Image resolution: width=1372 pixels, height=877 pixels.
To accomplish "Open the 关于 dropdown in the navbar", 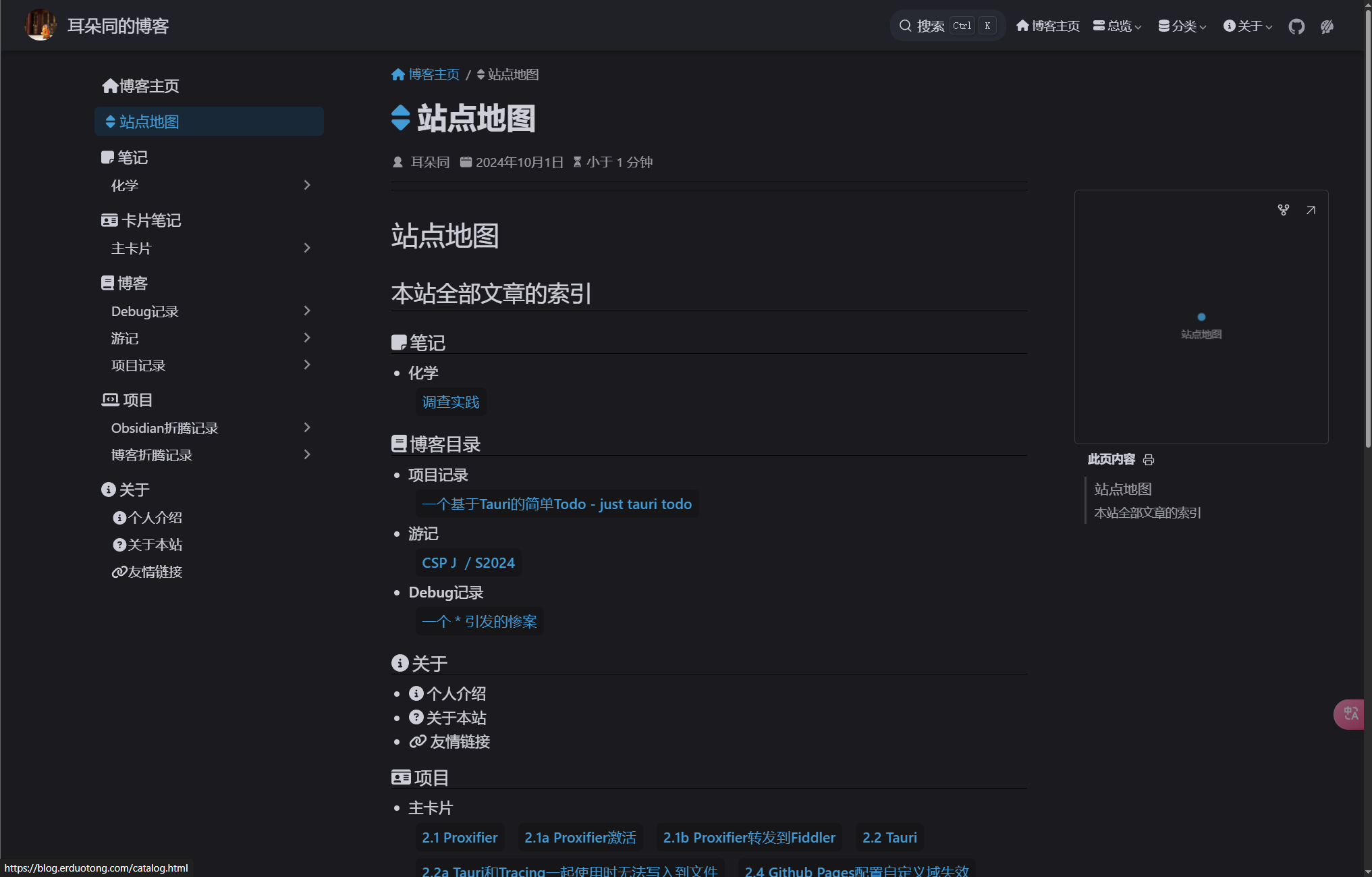I will (1247, 26).
